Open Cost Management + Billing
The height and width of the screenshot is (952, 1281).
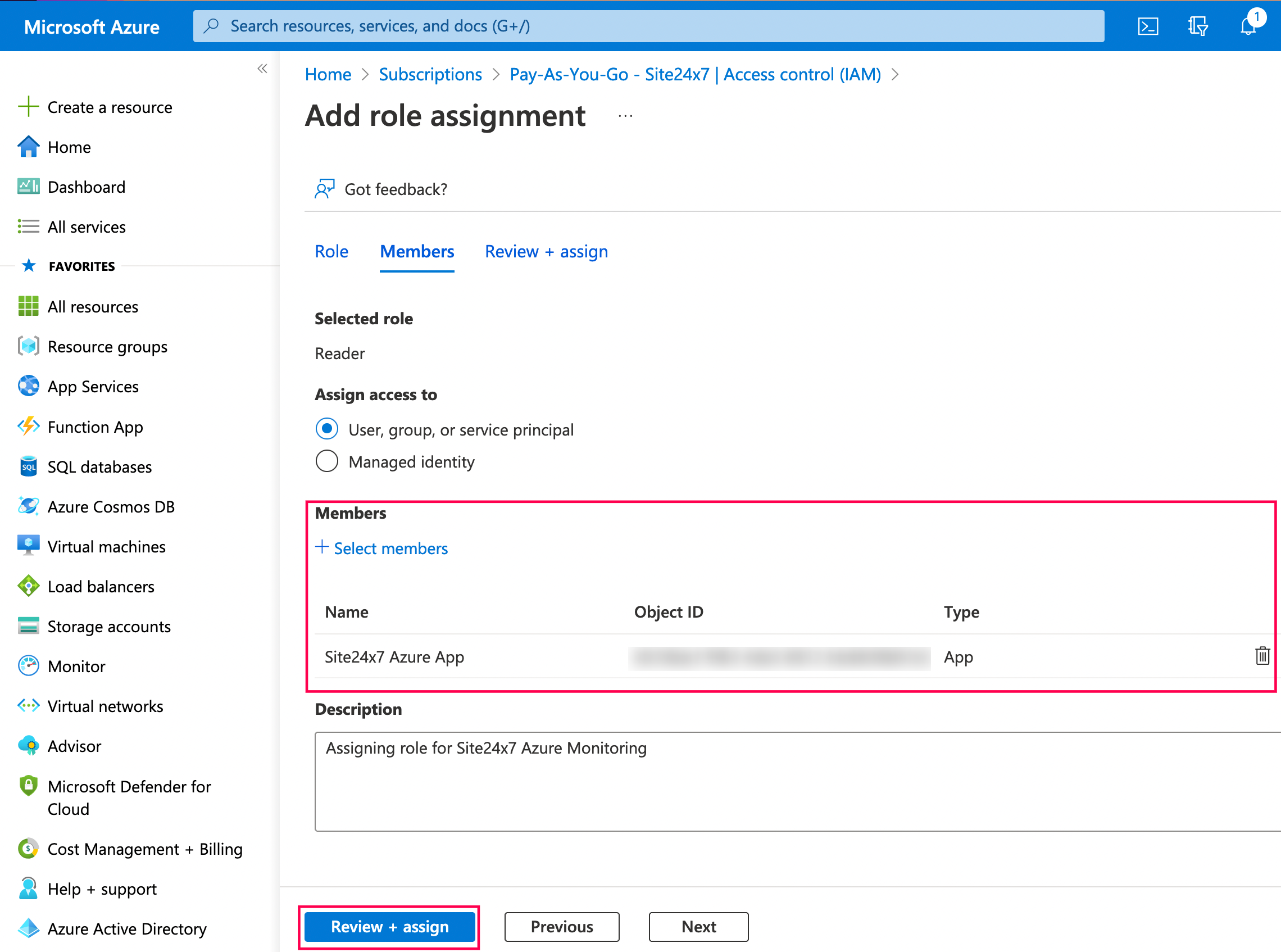144,849
